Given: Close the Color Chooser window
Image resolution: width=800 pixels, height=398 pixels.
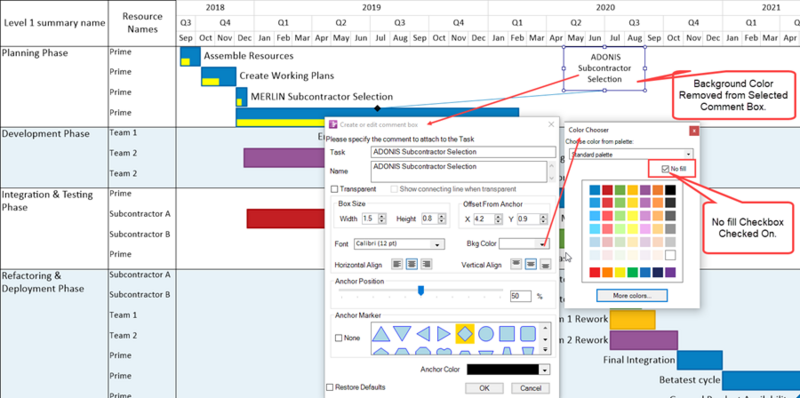Looking at the screenshot, I should (x=694, y=131).
